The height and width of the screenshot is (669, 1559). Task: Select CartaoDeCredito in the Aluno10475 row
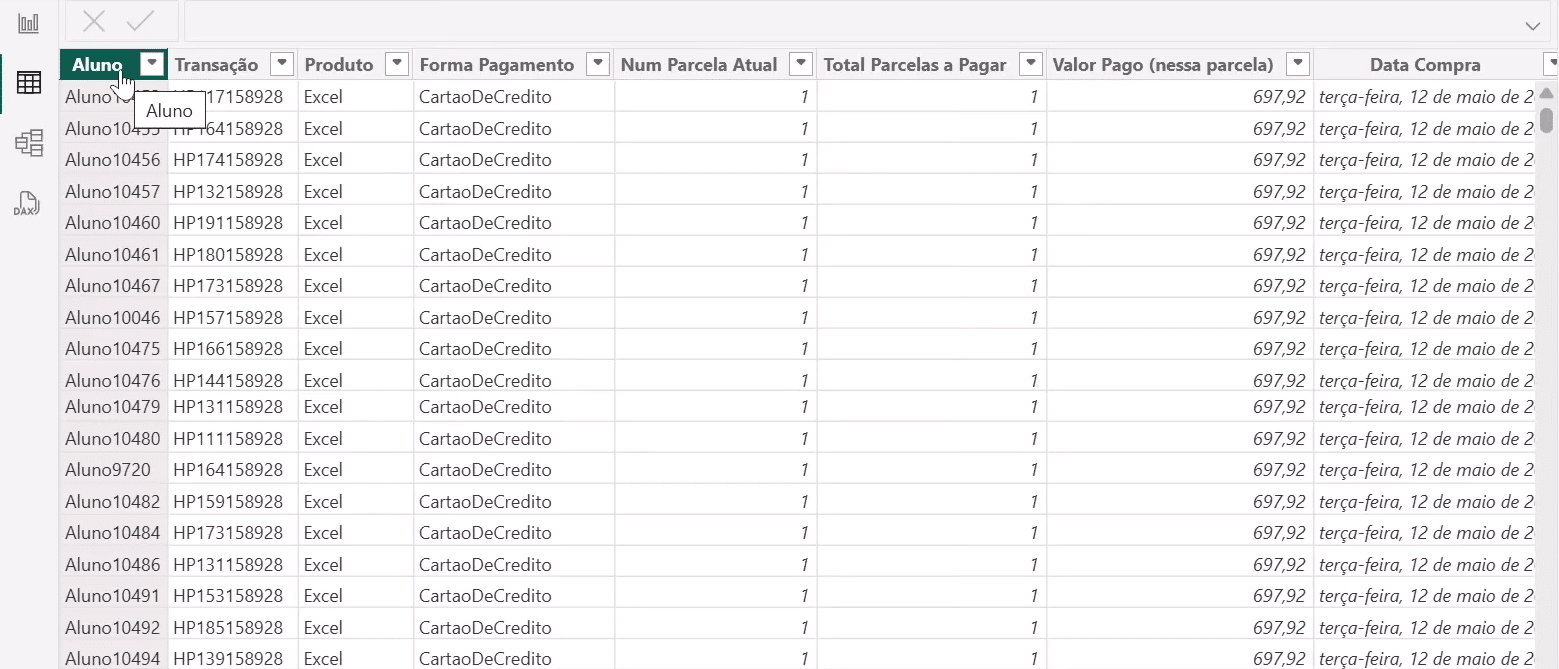(x=514, y=349)
